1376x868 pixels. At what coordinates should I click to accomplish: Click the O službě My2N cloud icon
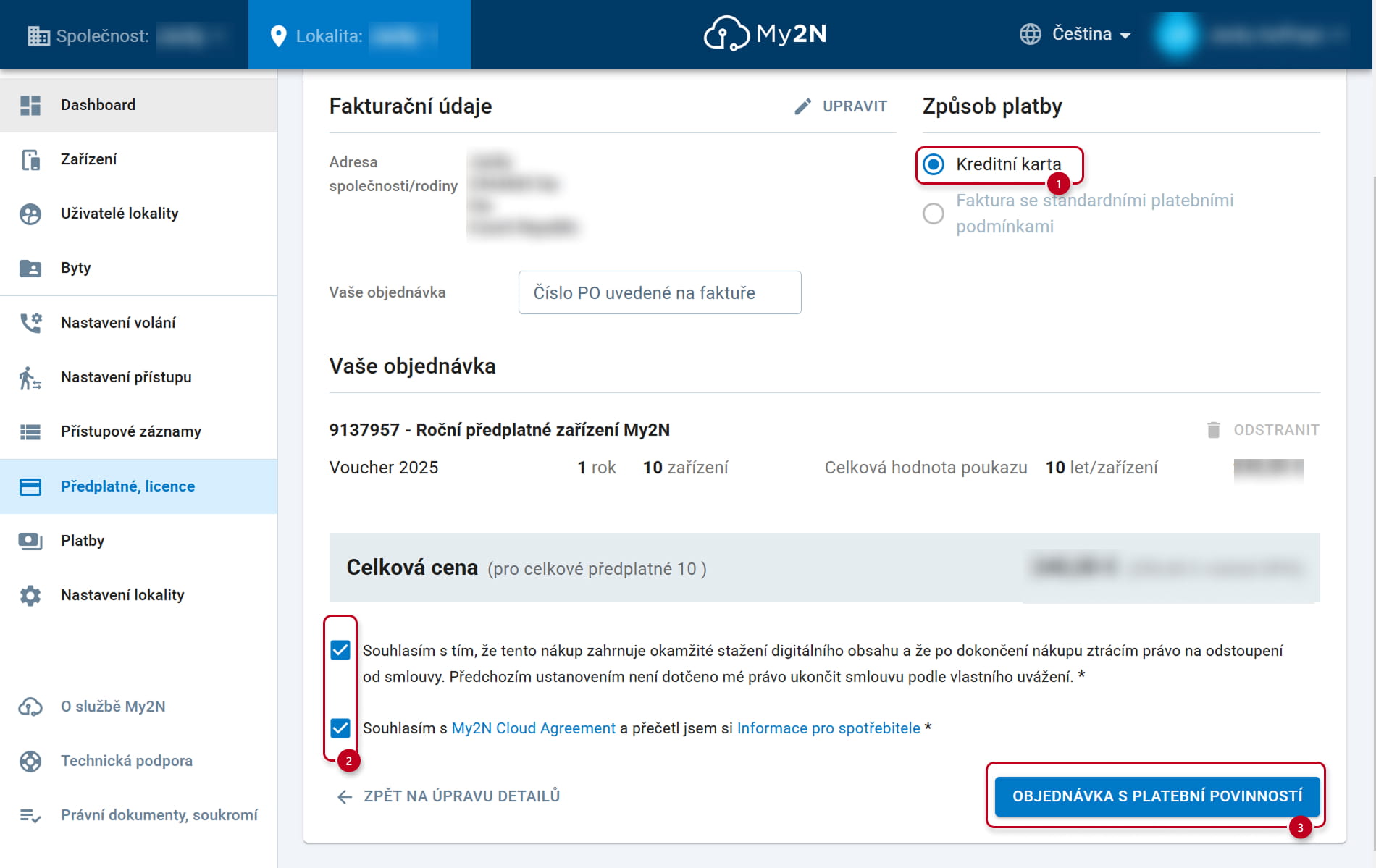point(30,707)
